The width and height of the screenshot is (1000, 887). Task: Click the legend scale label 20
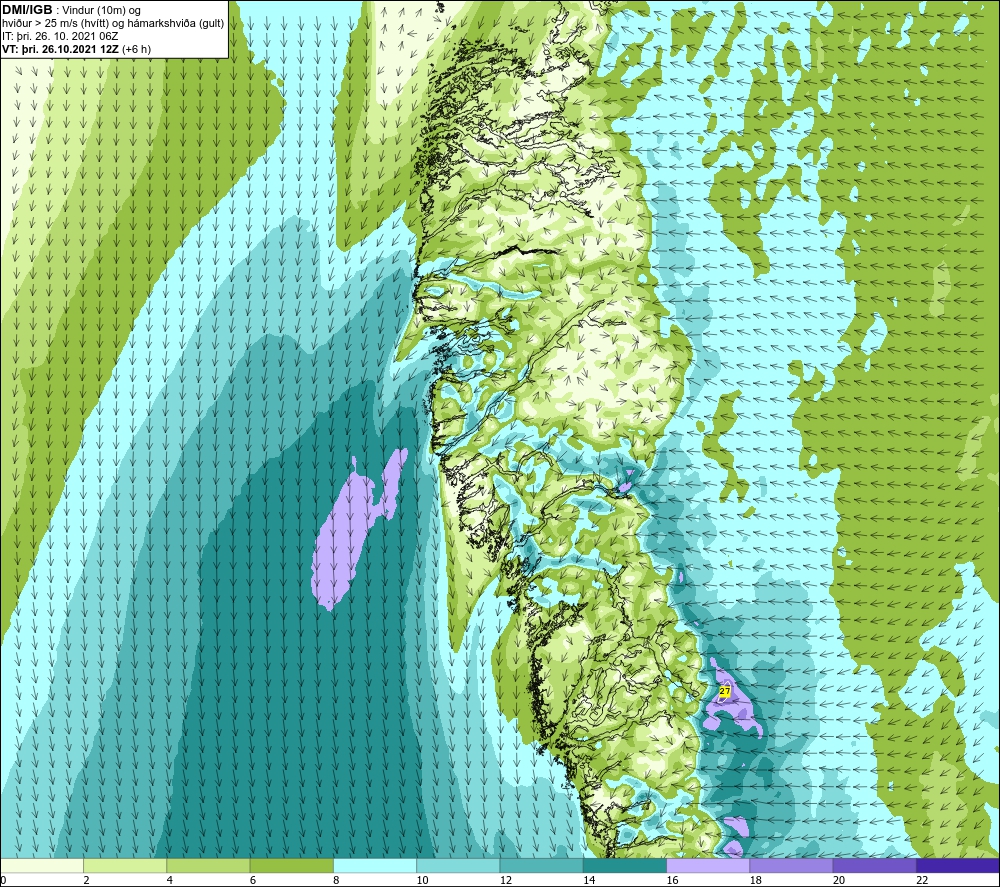839,880
